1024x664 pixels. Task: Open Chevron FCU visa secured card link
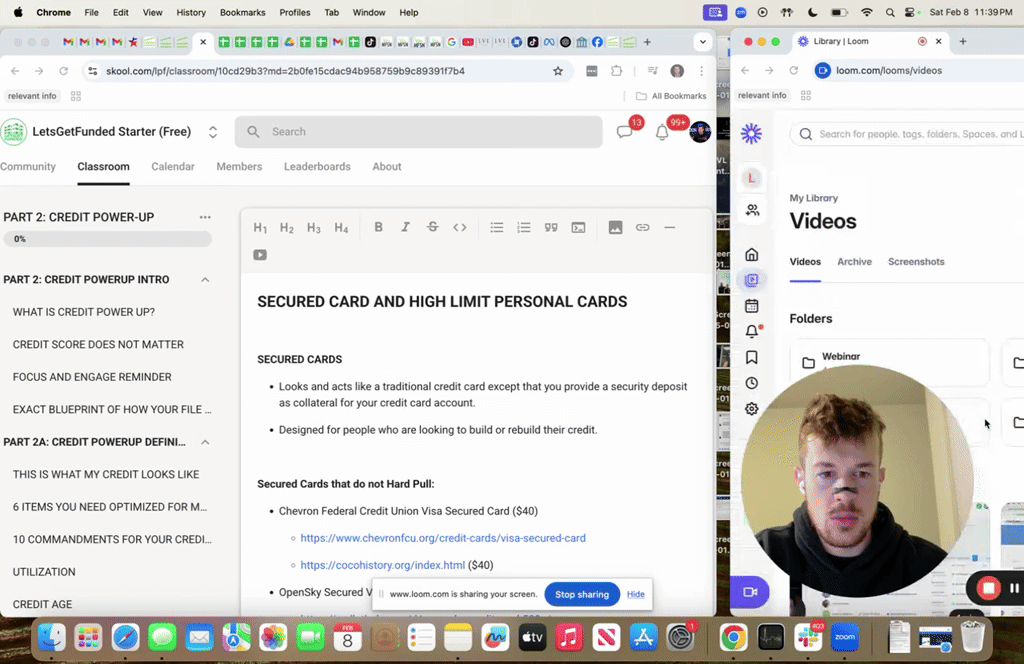click(443, 538)
